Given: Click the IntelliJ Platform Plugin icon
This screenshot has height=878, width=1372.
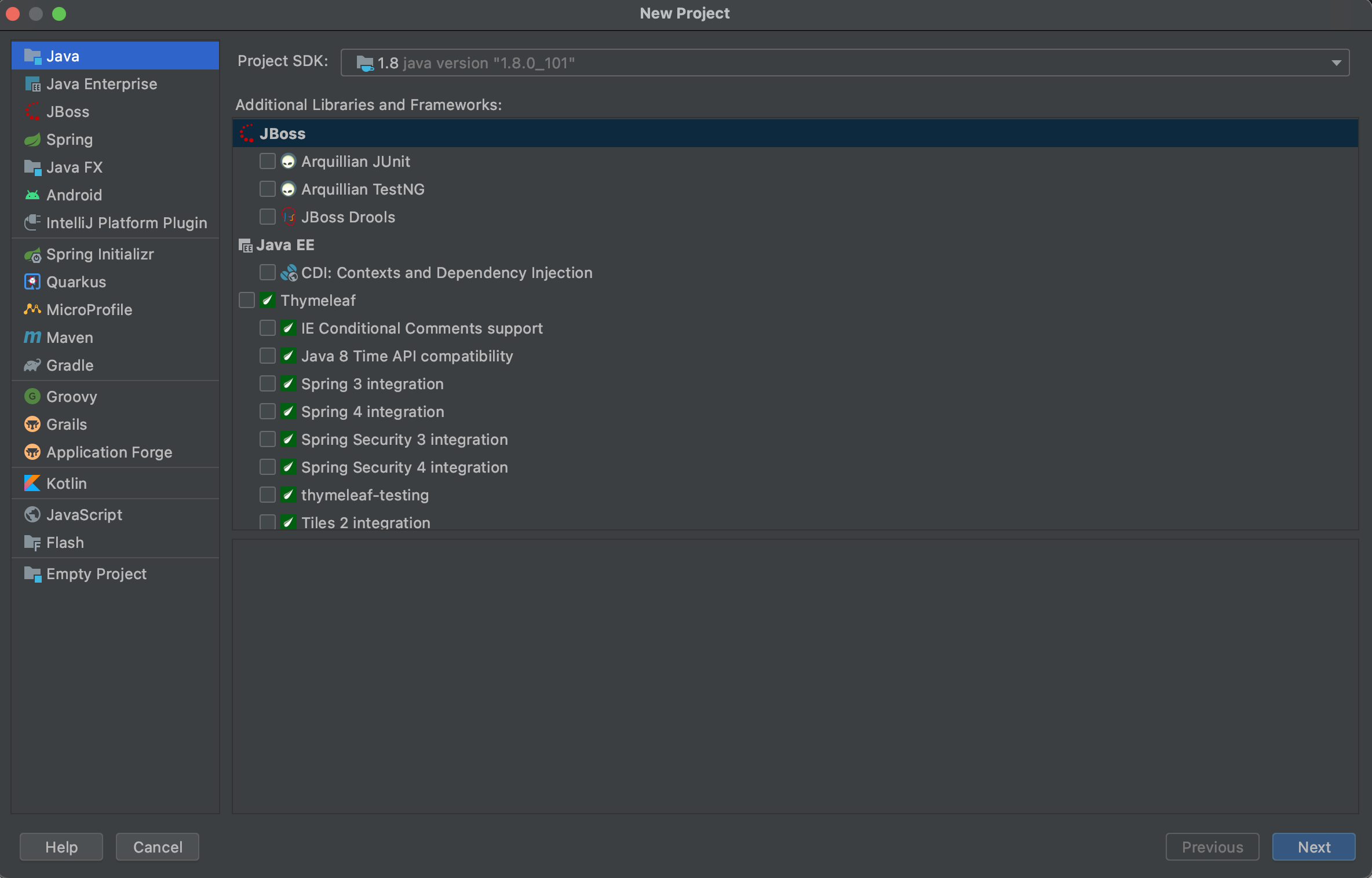Looking at the screenshot, I should [32, 223].
